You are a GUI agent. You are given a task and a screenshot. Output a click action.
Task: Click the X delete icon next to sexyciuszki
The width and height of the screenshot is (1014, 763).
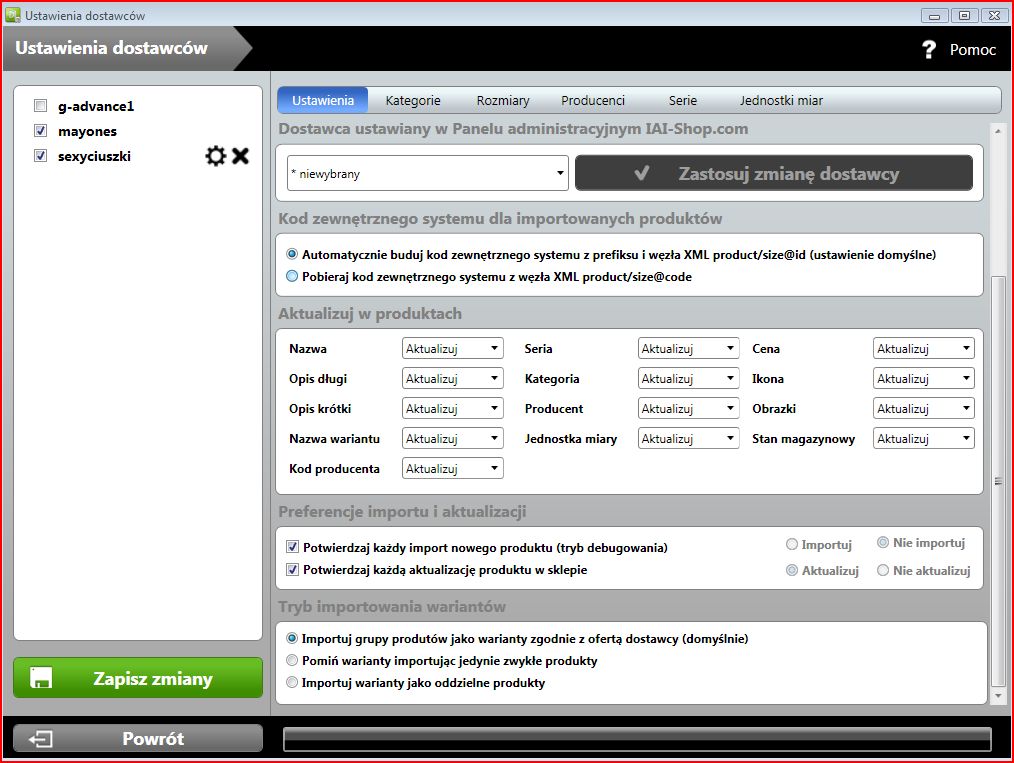pos(240,156)
